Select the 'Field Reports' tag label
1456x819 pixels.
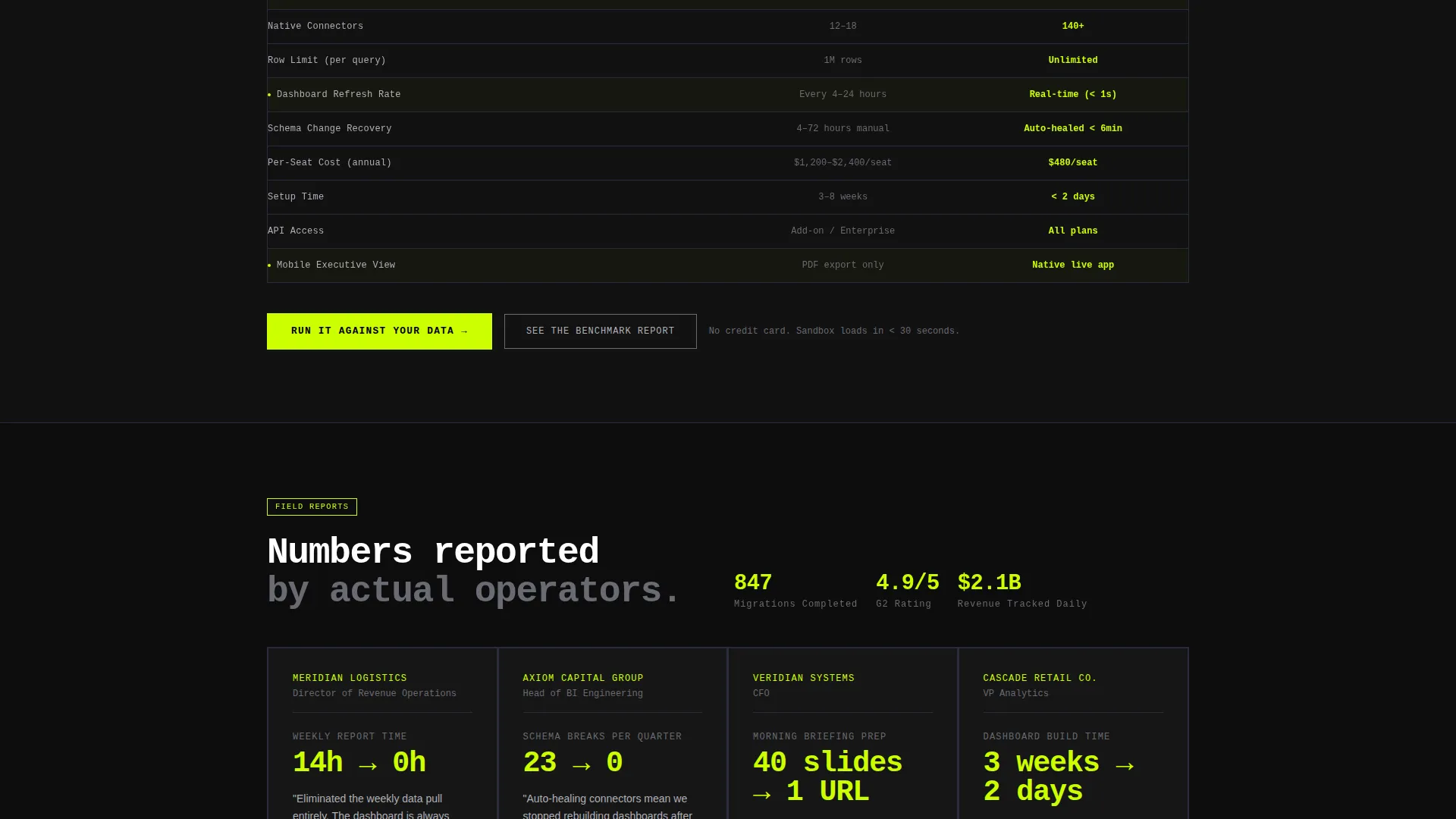pos(312,507)
